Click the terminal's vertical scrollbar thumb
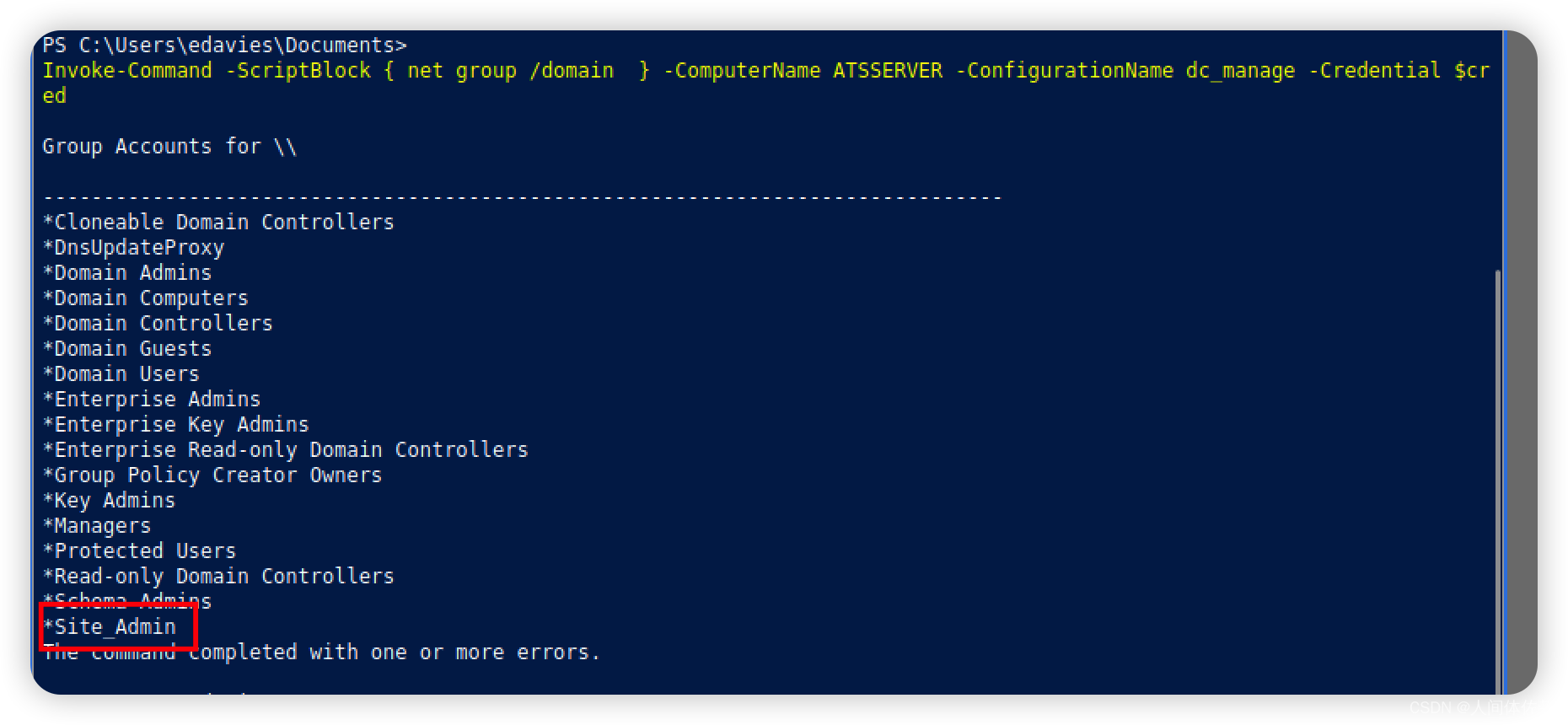This screenshot has height=725, width=1568. [x=1497, y=481]
